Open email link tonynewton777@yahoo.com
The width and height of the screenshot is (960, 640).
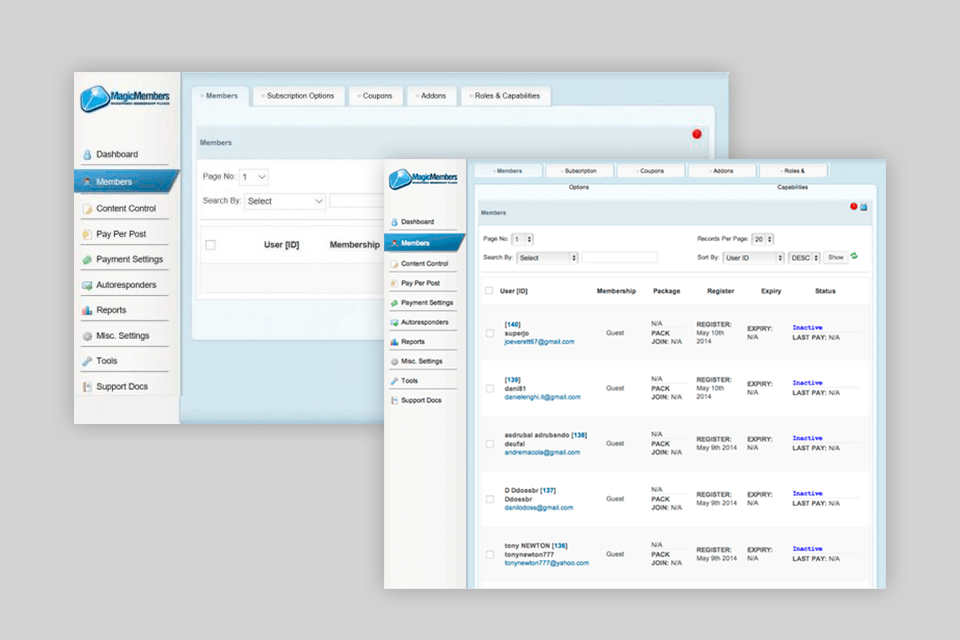pyautogui.click(x=547, y=563)
